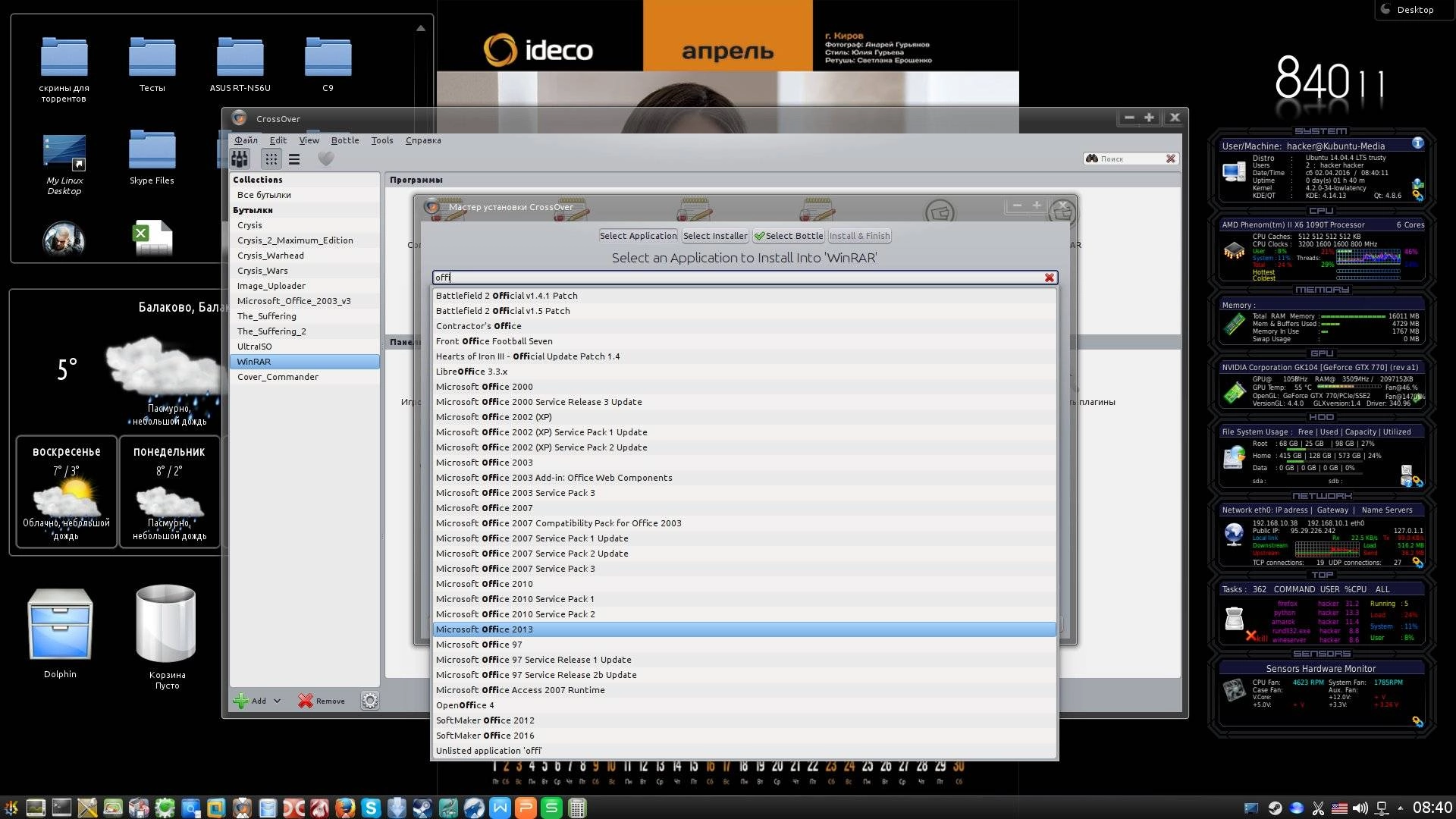Open the calculator from the taskbar

[577, 808]
